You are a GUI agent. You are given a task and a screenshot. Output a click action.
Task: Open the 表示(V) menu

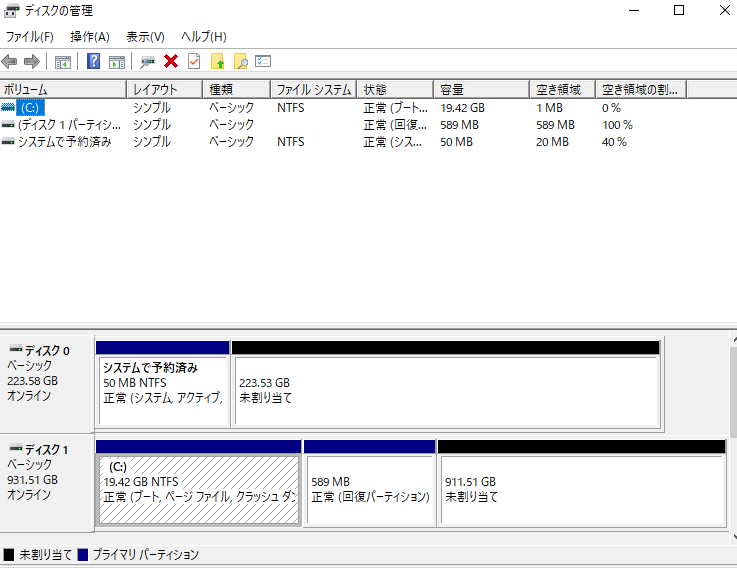pos(145,37)
